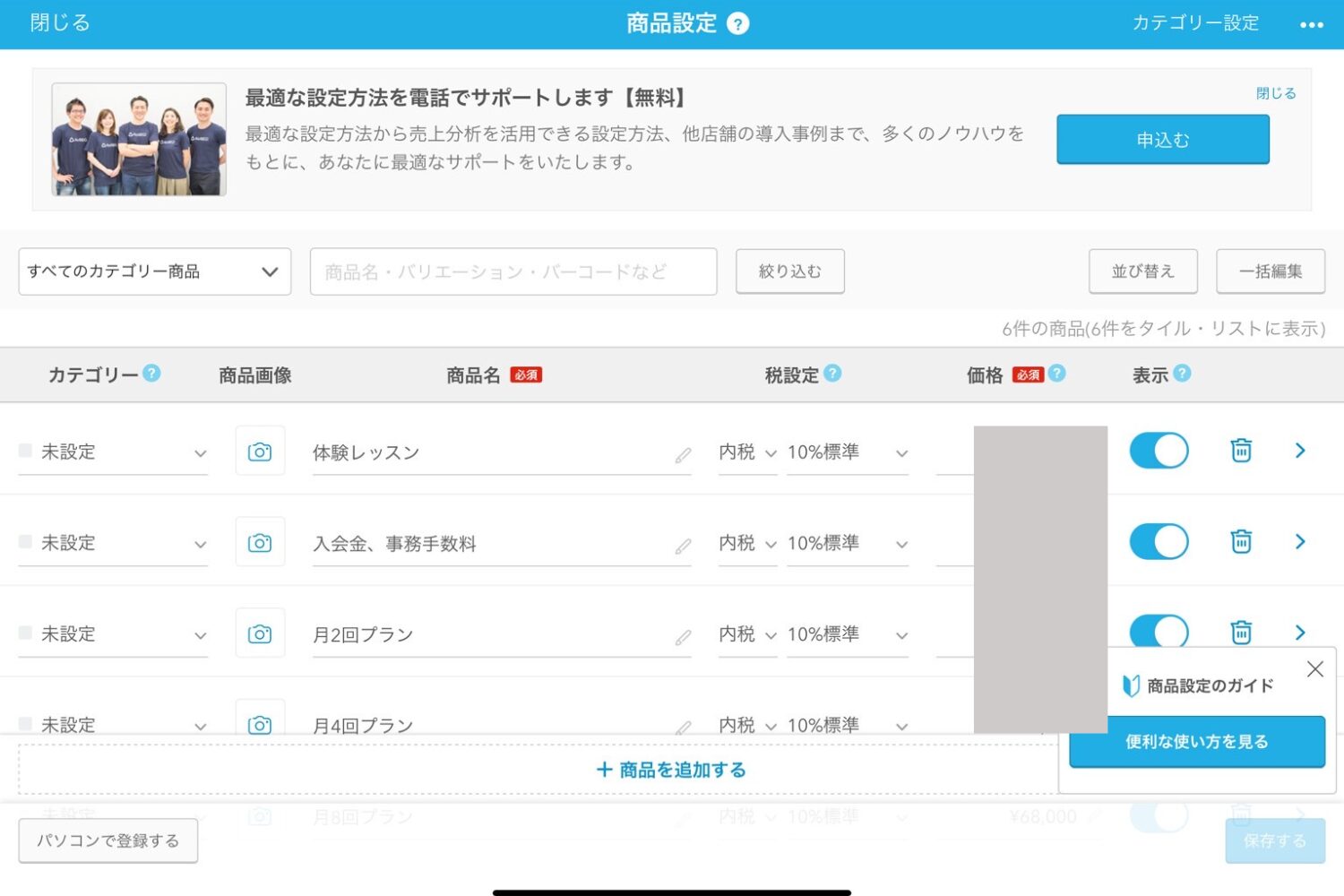Screen dimensions: 1344x896
Task: Click the 申込む button in the support banner
Action: pyautogui.click(x=1162, y=139)
